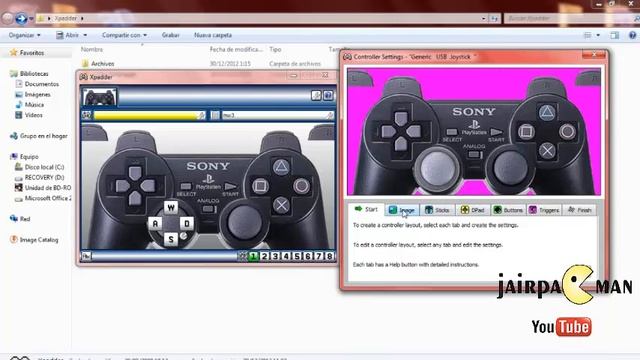Click the bottom-left icon in Xpadder status bar
640x360 pixels.
coord(86,256)
